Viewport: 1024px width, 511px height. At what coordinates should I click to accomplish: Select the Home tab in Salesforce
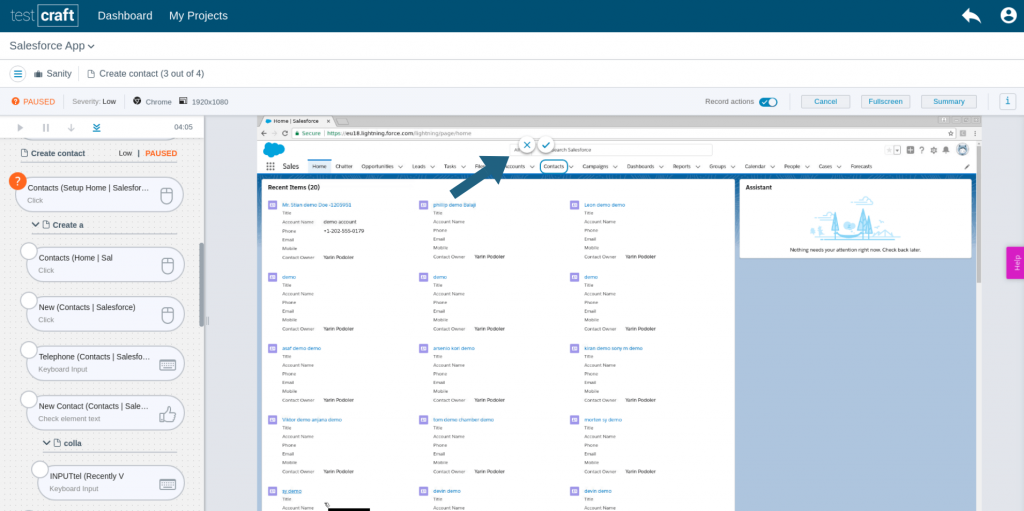tap(319, 167)
